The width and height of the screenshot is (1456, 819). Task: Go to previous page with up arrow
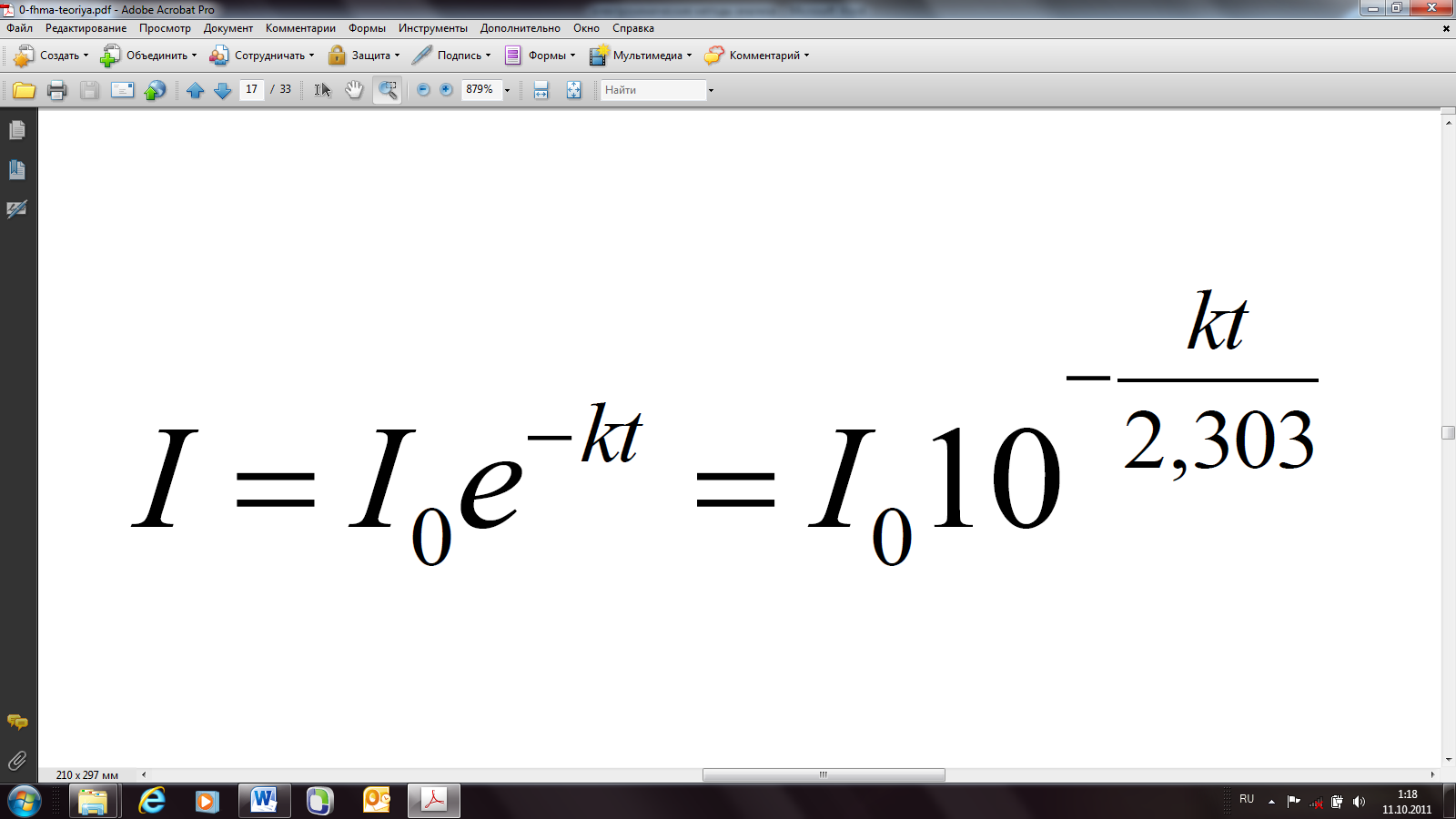click(195, 90)
